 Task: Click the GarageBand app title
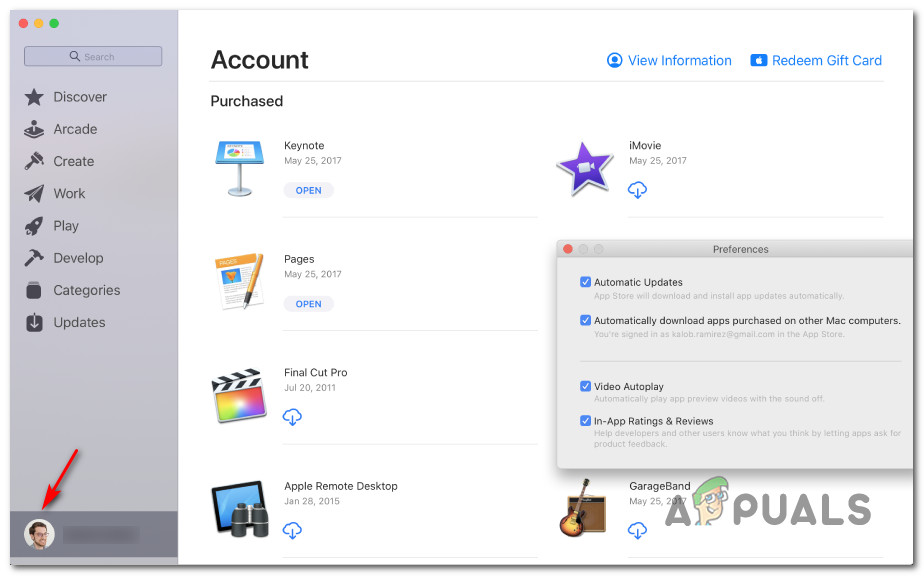pyautogui.click(x=659, y=486)
